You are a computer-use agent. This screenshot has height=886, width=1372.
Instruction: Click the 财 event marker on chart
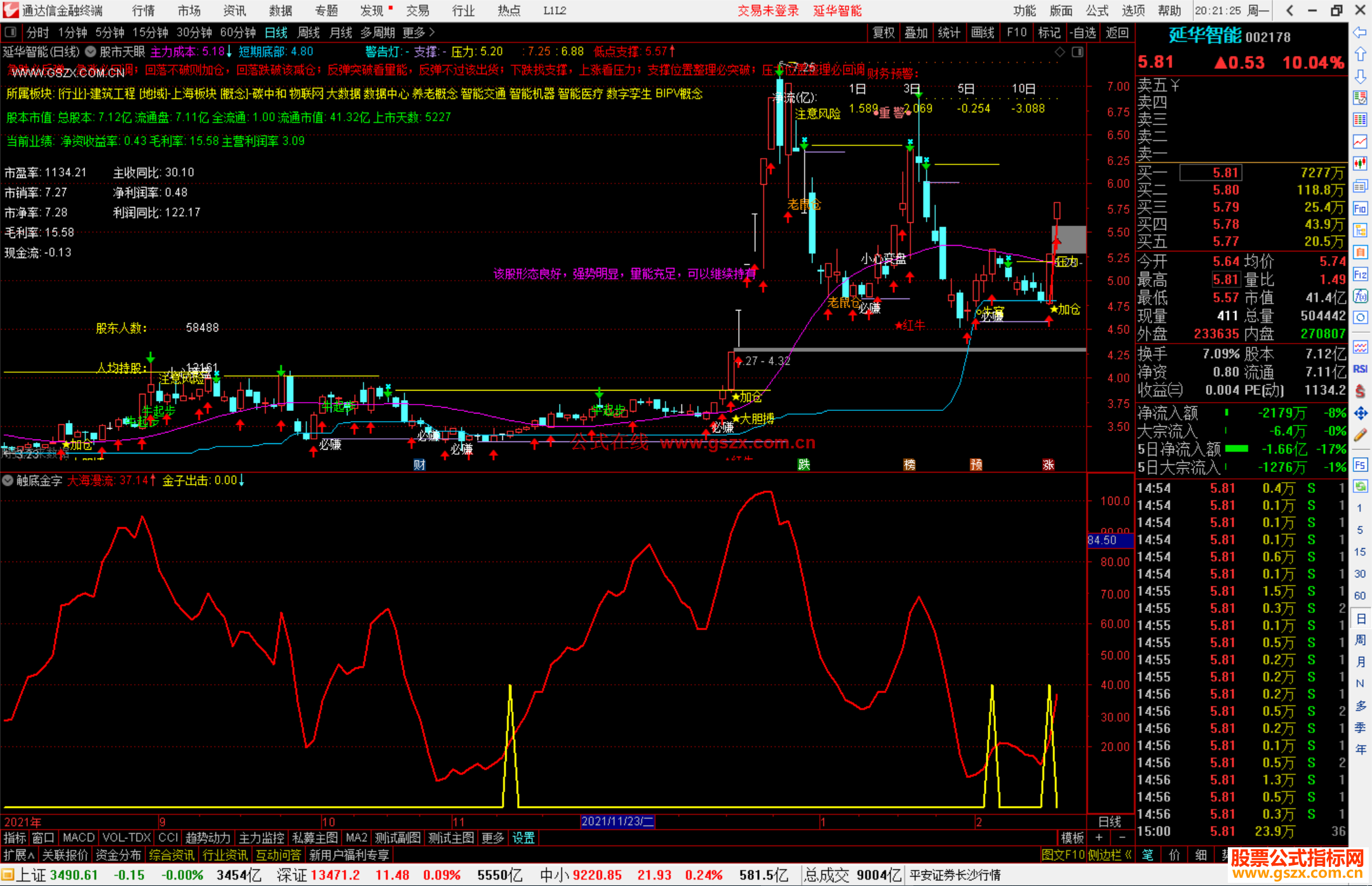pyautogui.click(x=419, y=465)
